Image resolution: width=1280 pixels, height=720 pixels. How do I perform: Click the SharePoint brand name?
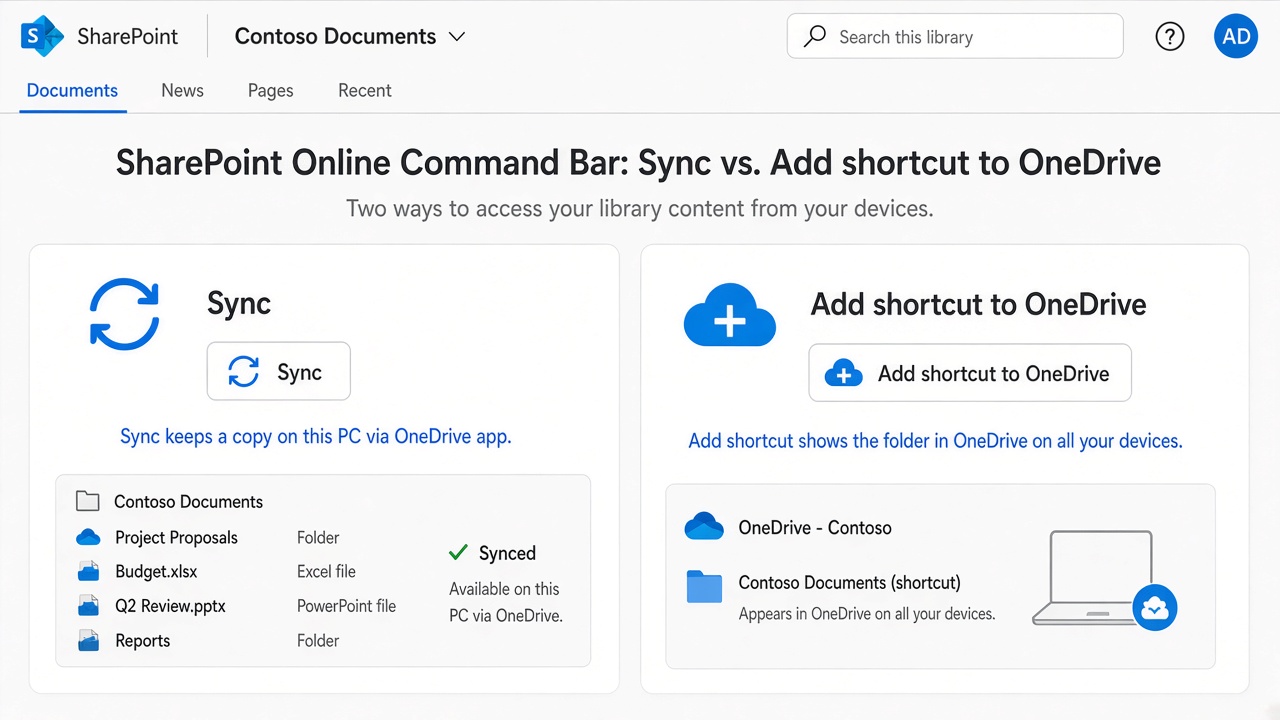click(127, 37)
